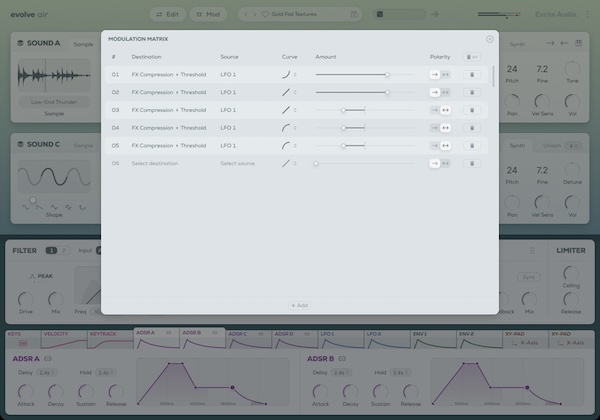The image size is (600, 420).
Task: Toggle polarity switch for row 06
Action: (x=440, y=163)
